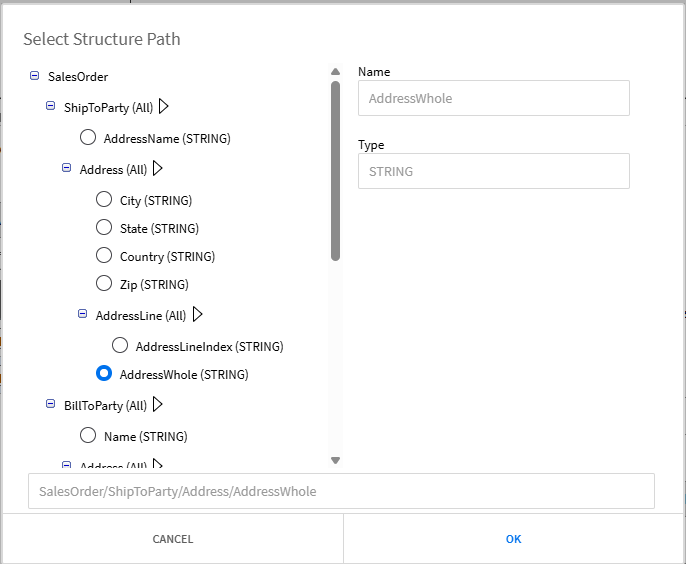Select the City (STRING) radio button

pos(104,200)
